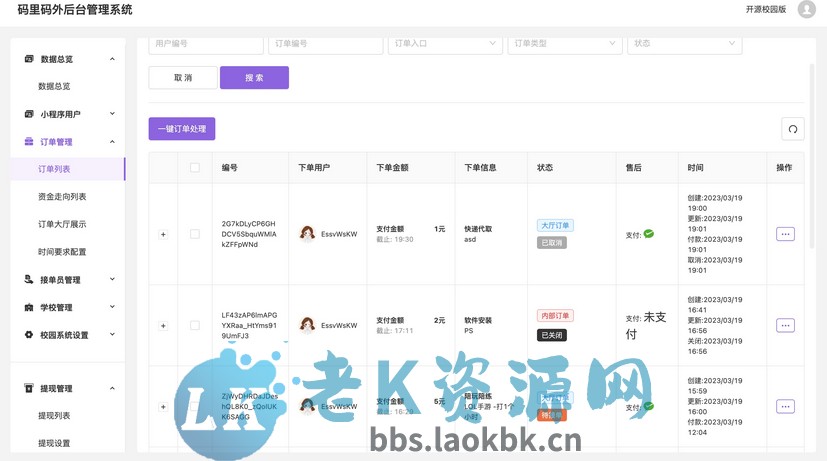
Task: Click the refresh icon above the table
Action: tap(793, 129)
